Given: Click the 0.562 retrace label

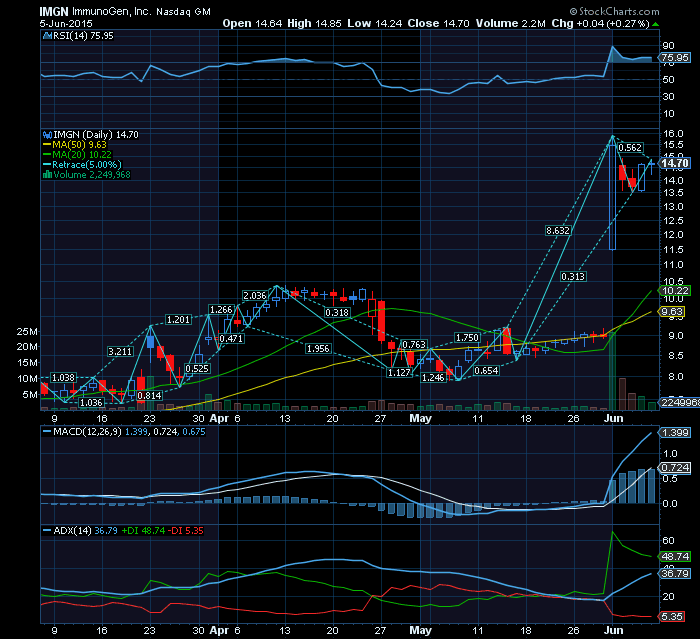Looking at the screenshot, I should click(629, 147).
